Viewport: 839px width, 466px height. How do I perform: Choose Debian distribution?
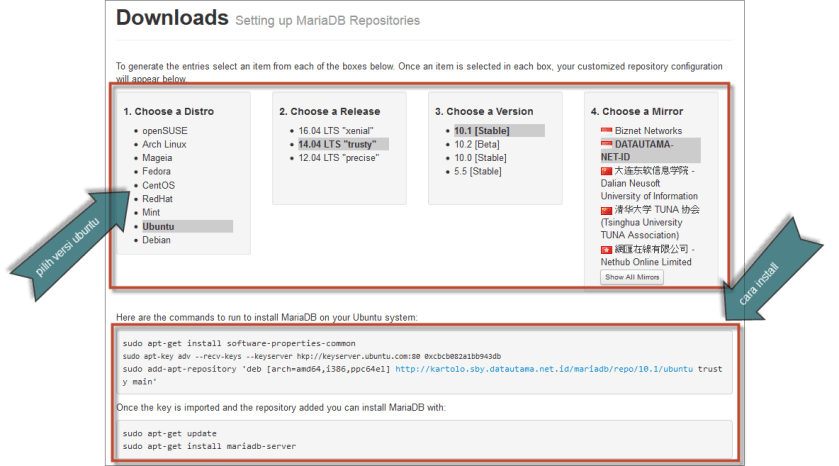(x=156, y=240)
